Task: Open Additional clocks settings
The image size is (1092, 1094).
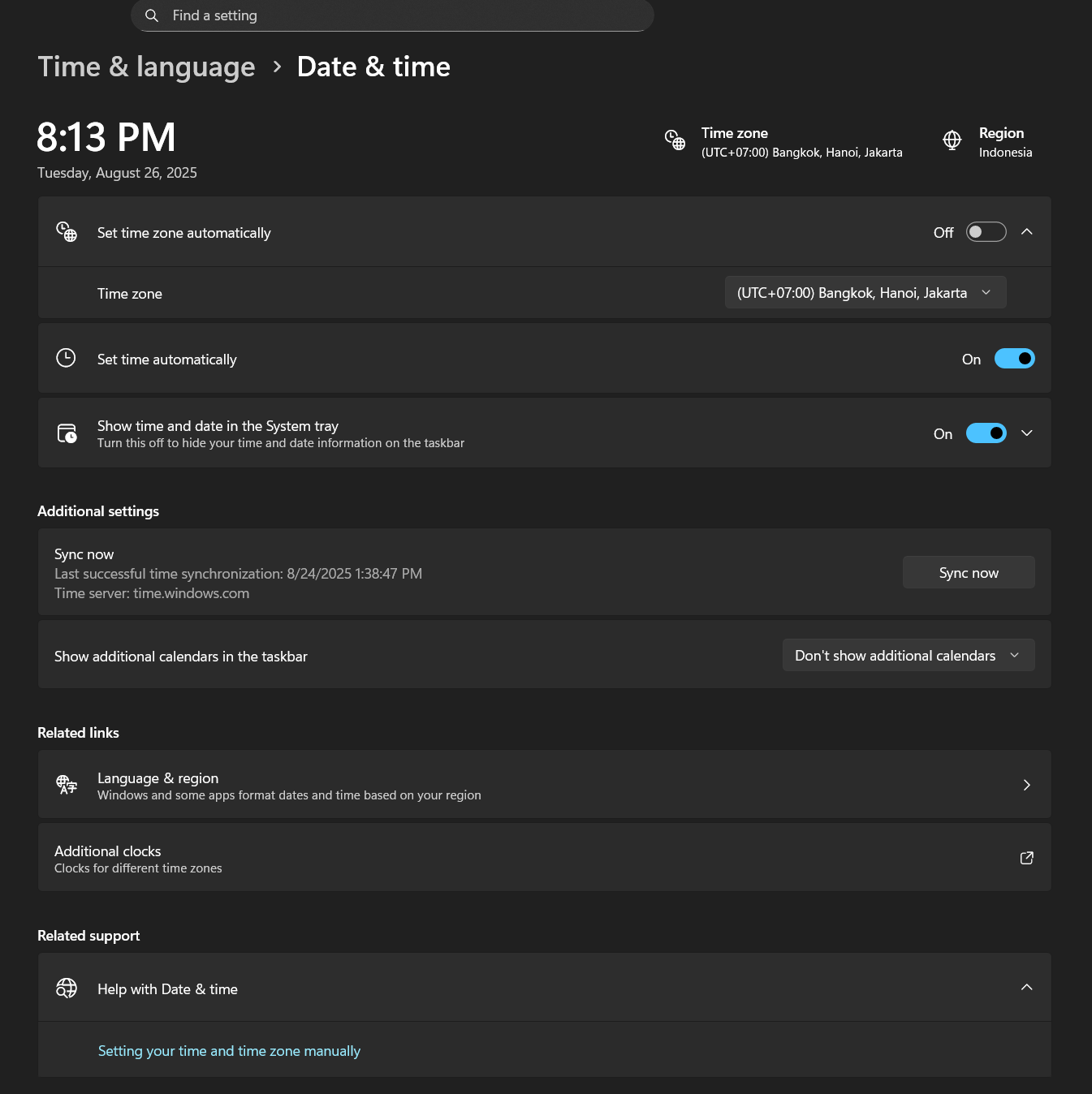Action: (x=544, y=858)
